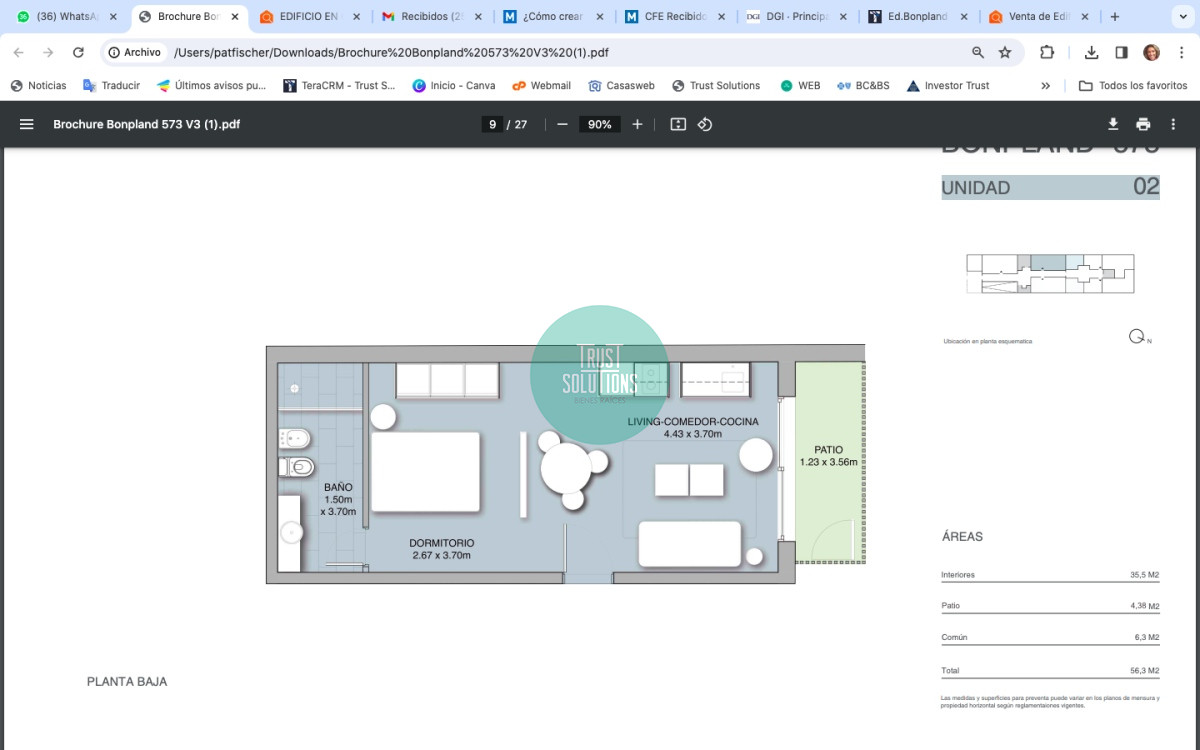Open the BC&BS bookmark
This screenshot has height=750, width=1200.
tap(863, 86)
